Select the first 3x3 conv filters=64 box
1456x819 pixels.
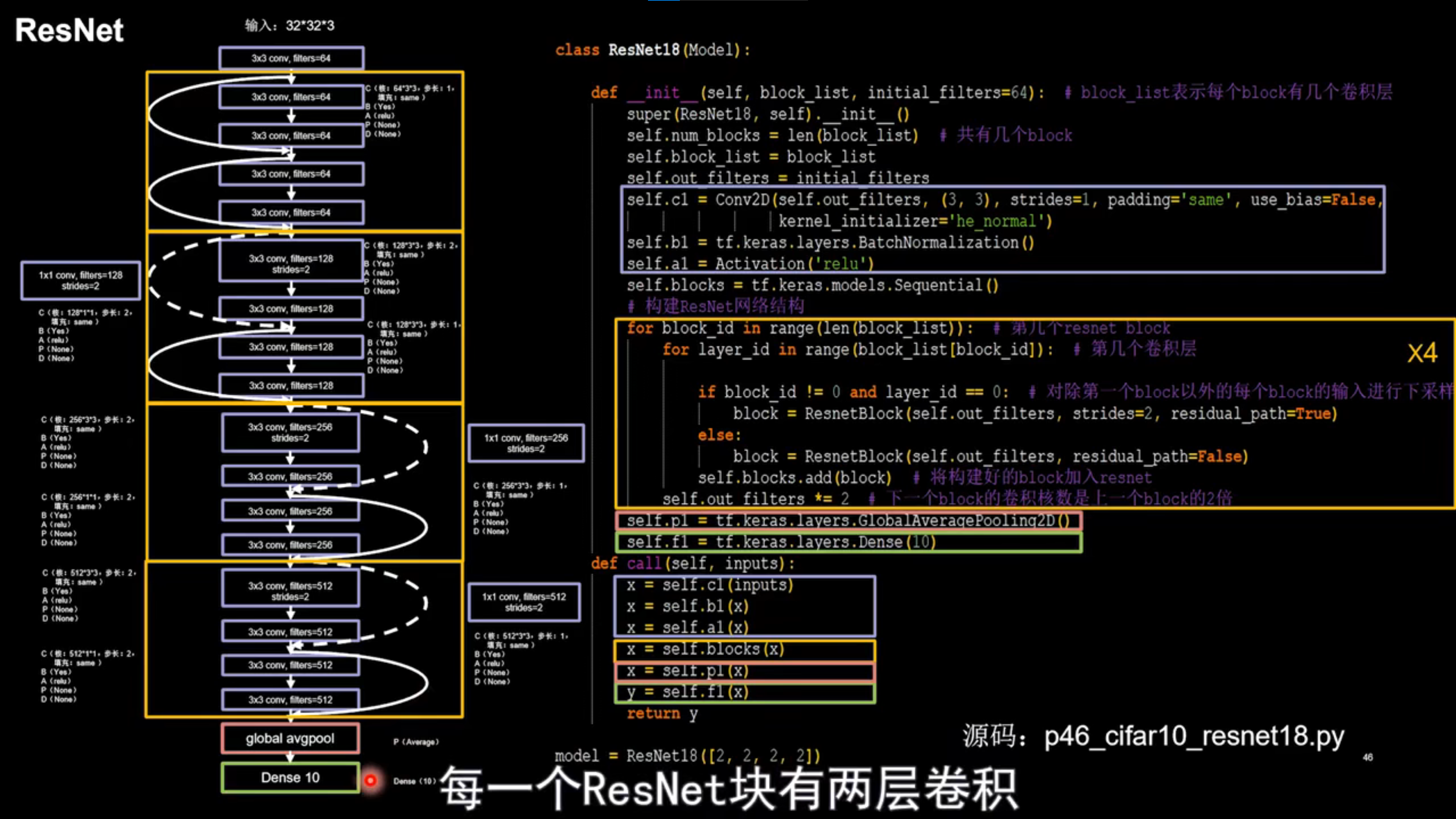290,58
